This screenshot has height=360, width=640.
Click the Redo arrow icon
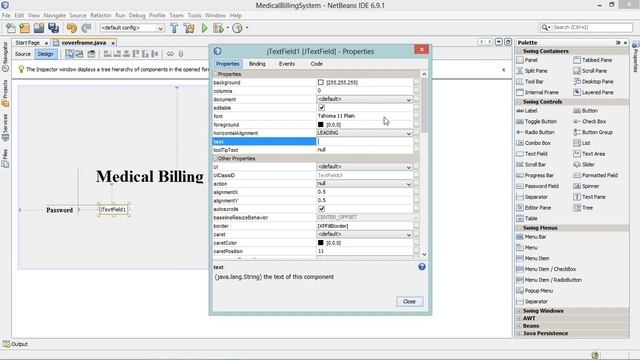86,28
